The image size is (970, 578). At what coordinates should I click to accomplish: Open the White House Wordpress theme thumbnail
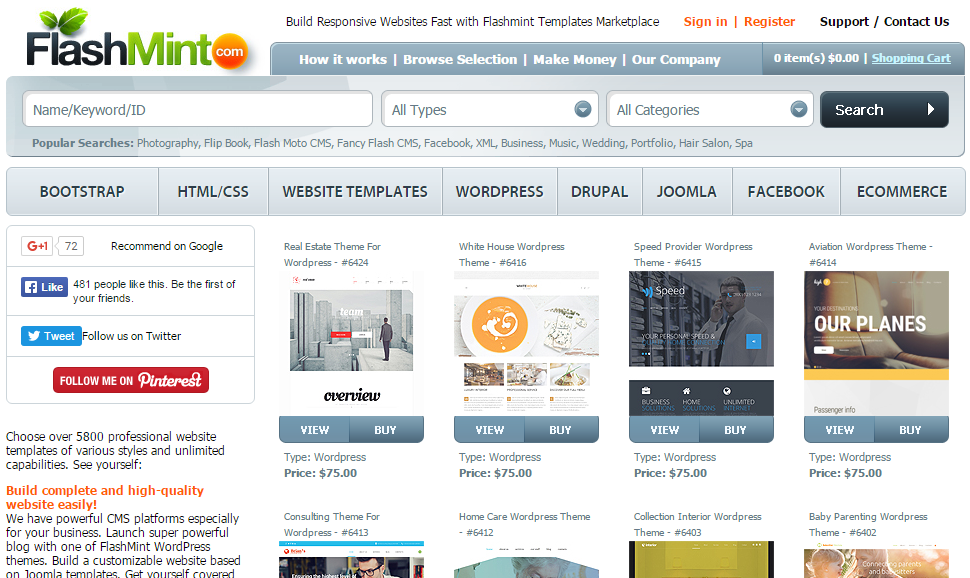pyautogui.click(x=526, y=343)
